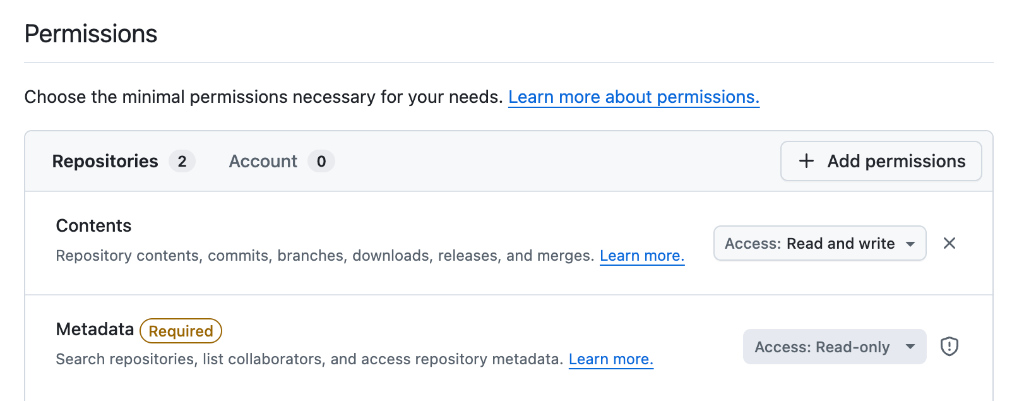Follow the Learn more link under Metadata
Viewport: 1024px width, 401px height.
611,359
